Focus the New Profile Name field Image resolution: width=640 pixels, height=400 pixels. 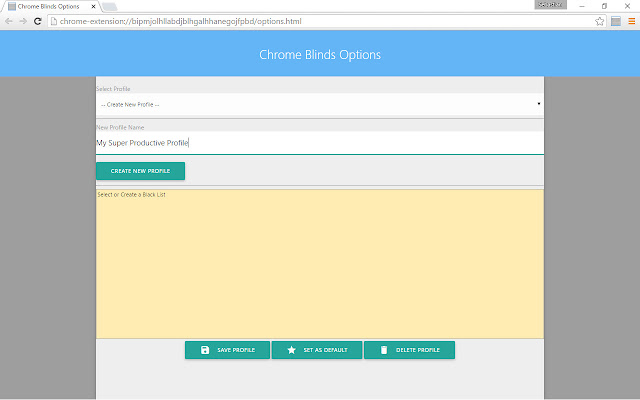point(320,143)
